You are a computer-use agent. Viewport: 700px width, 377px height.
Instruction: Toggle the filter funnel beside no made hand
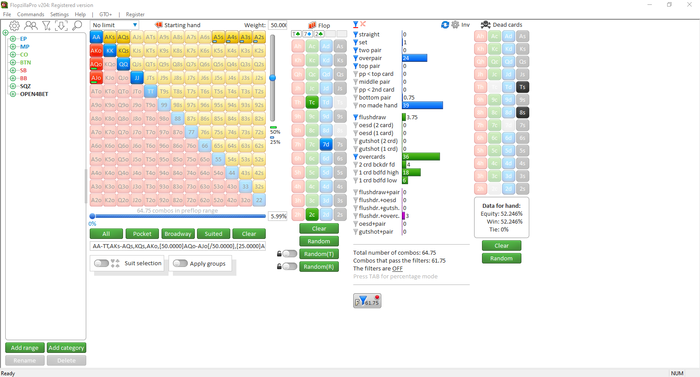click(355, 105)
